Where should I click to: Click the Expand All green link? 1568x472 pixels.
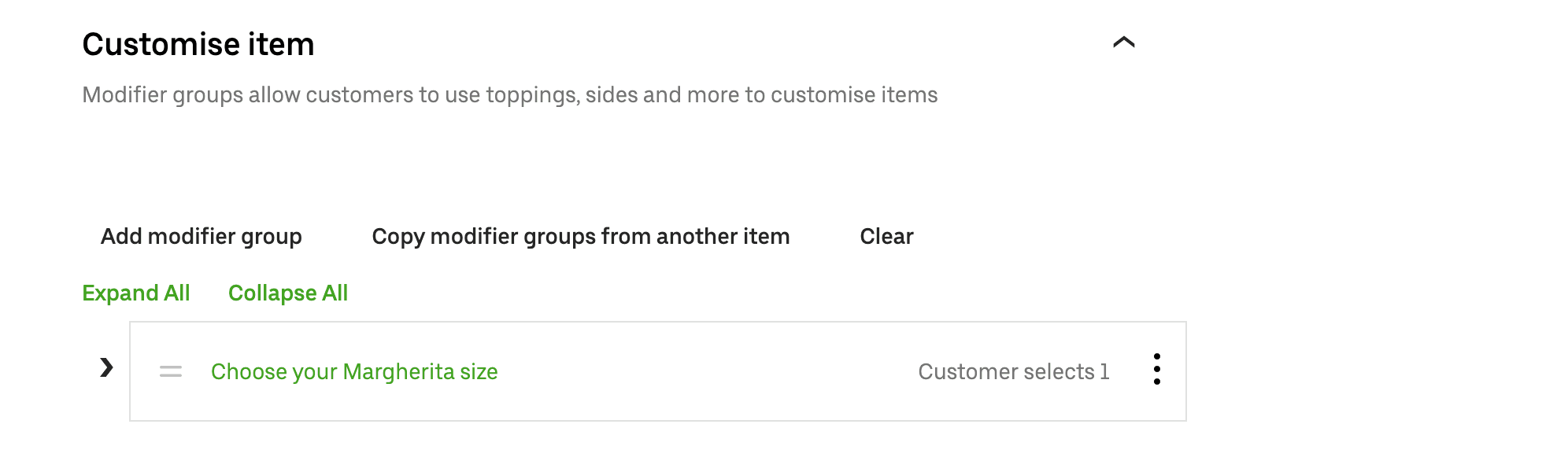coord(135,293)
